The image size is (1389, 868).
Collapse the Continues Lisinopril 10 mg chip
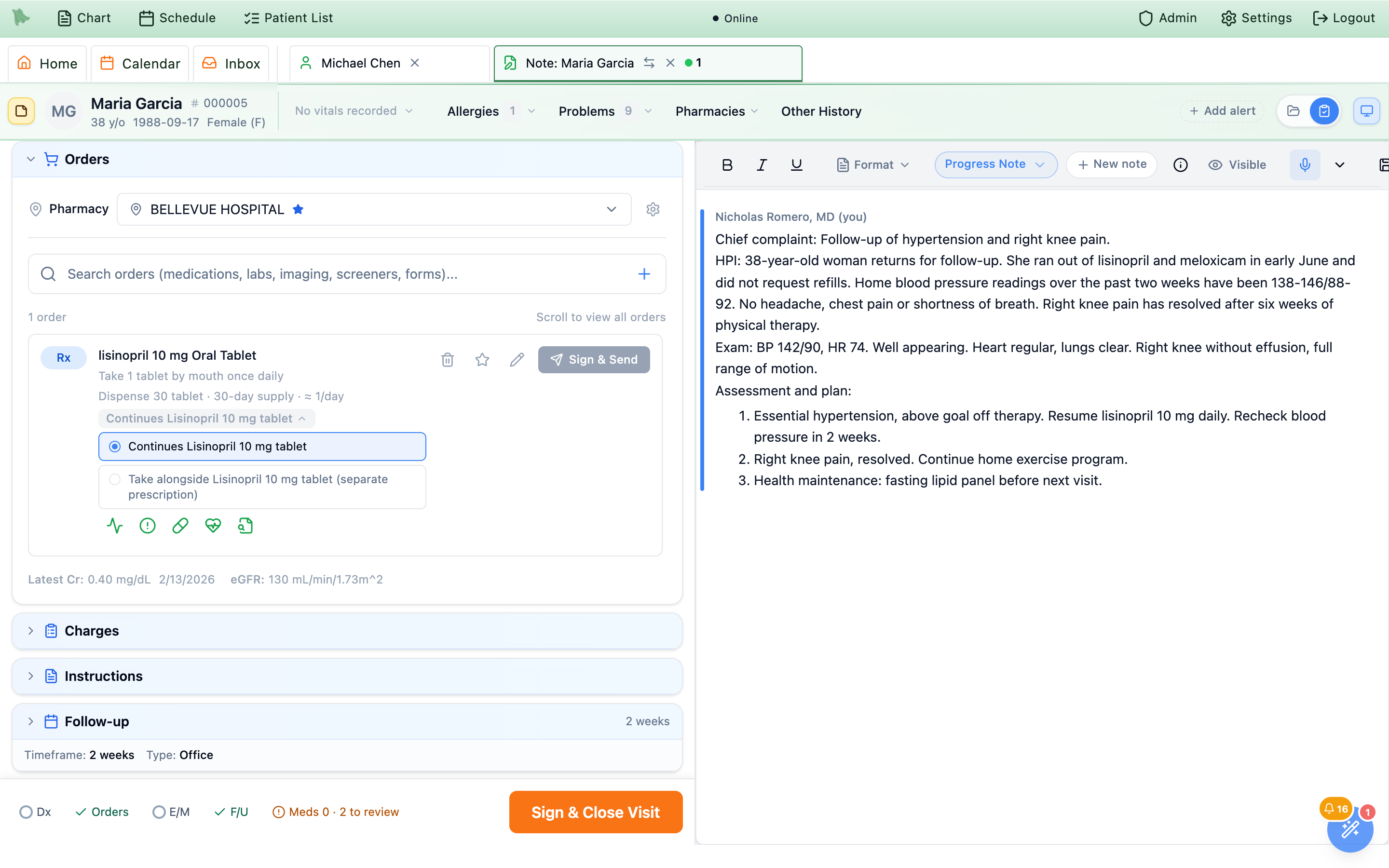206,418
